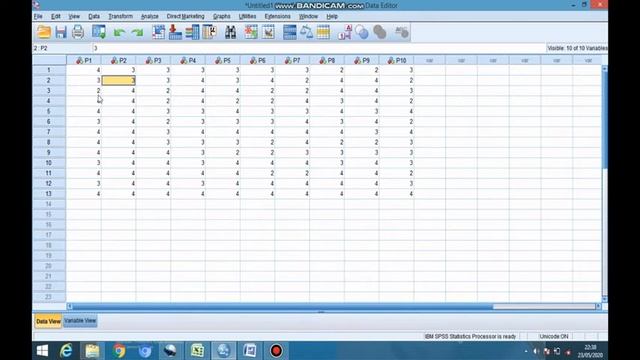Screen dimensions: 640x360
Task: Click the Weight cases scale icon
Action: point(306,32)
